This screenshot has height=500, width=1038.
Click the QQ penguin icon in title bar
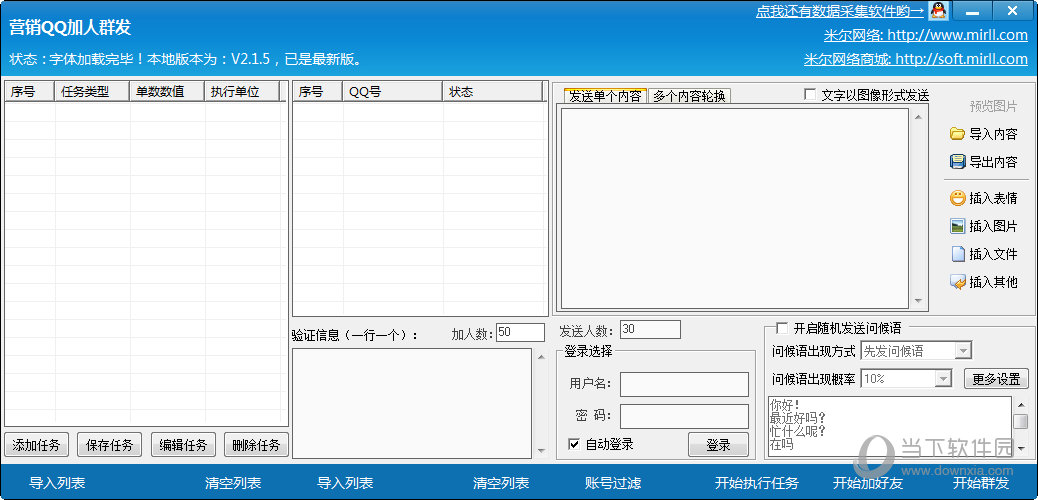[x=937, y=11]
